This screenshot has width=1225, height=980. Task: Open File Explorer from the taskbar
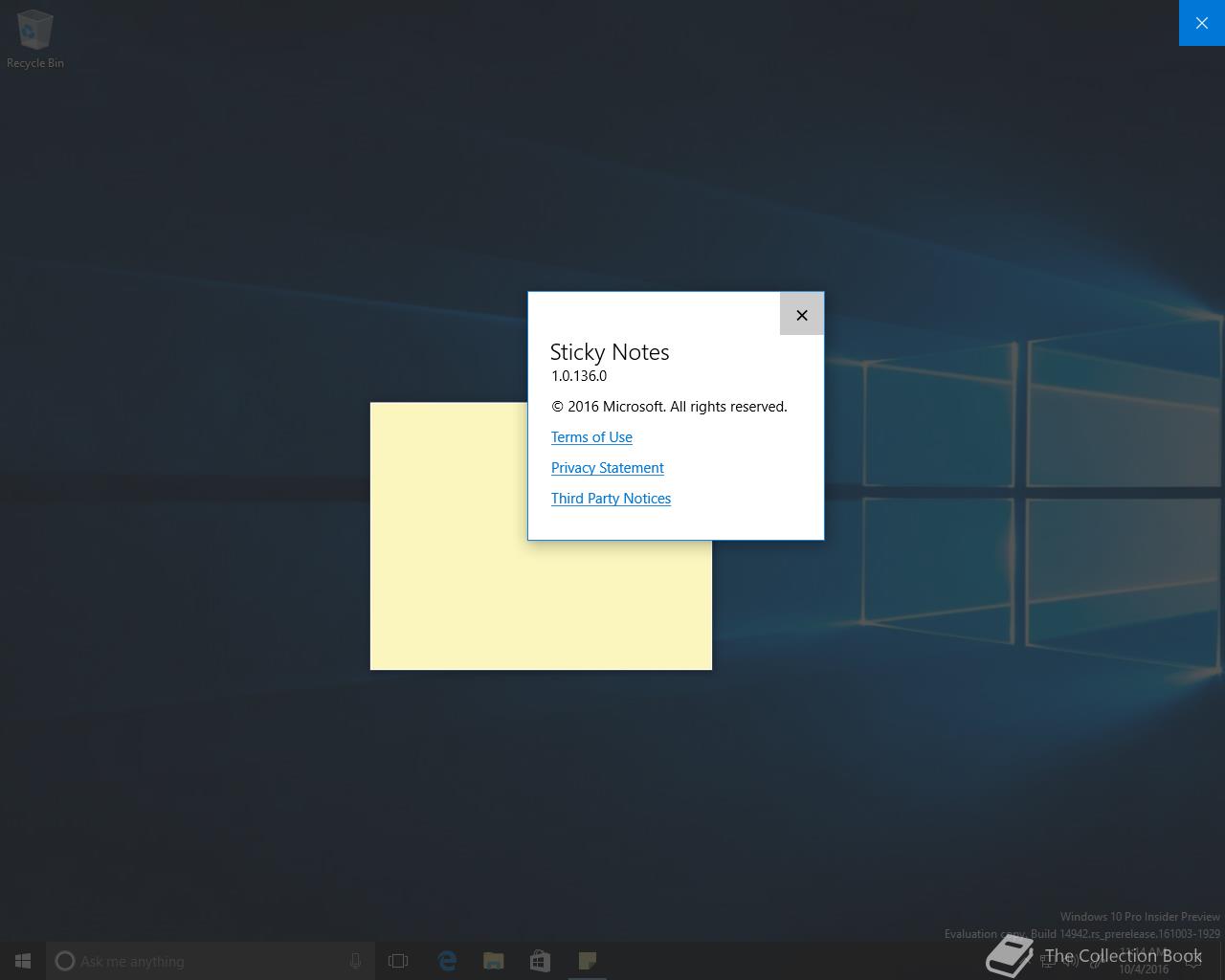point(494,961)
